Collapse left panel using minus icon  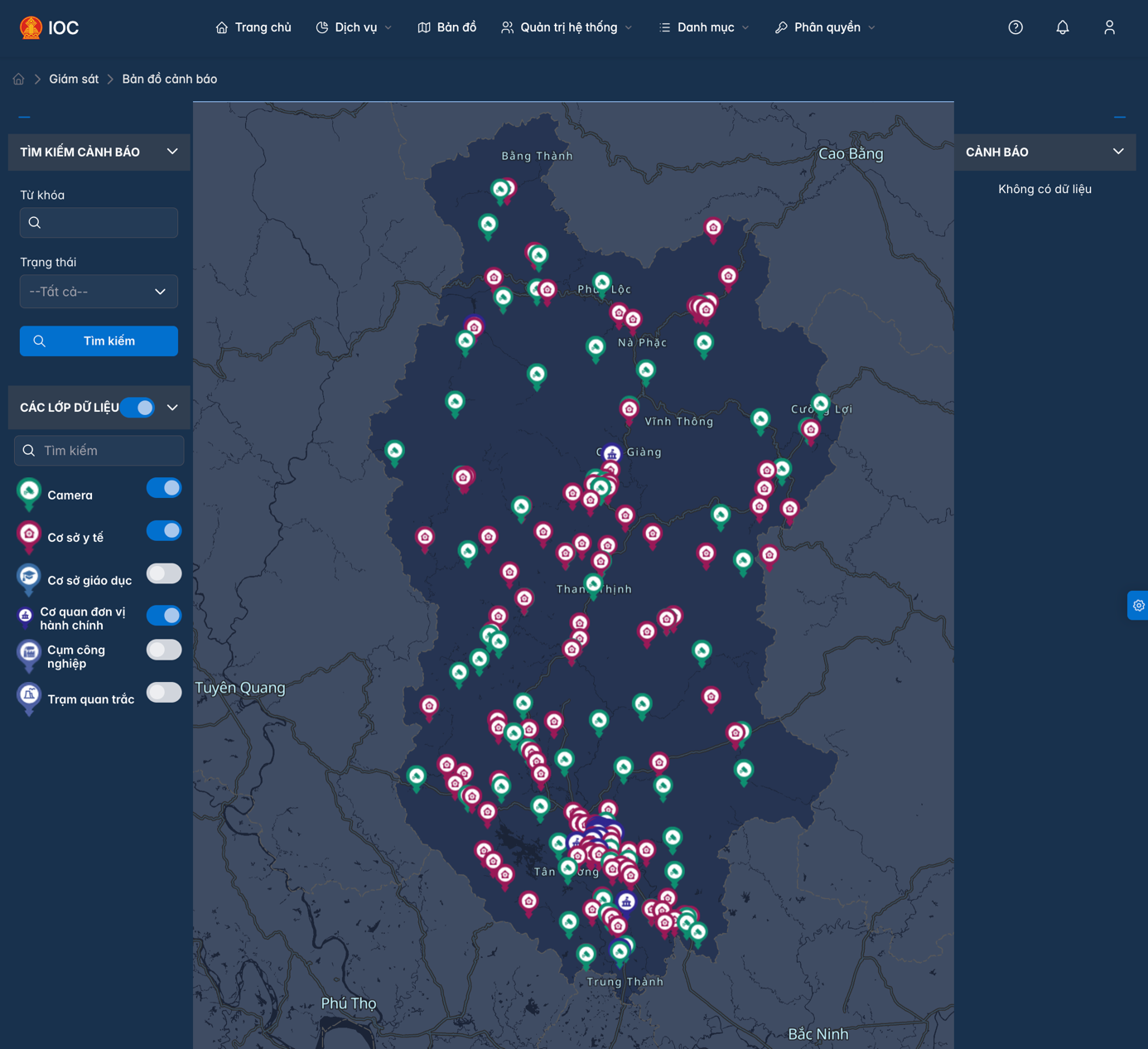point(24,118)
